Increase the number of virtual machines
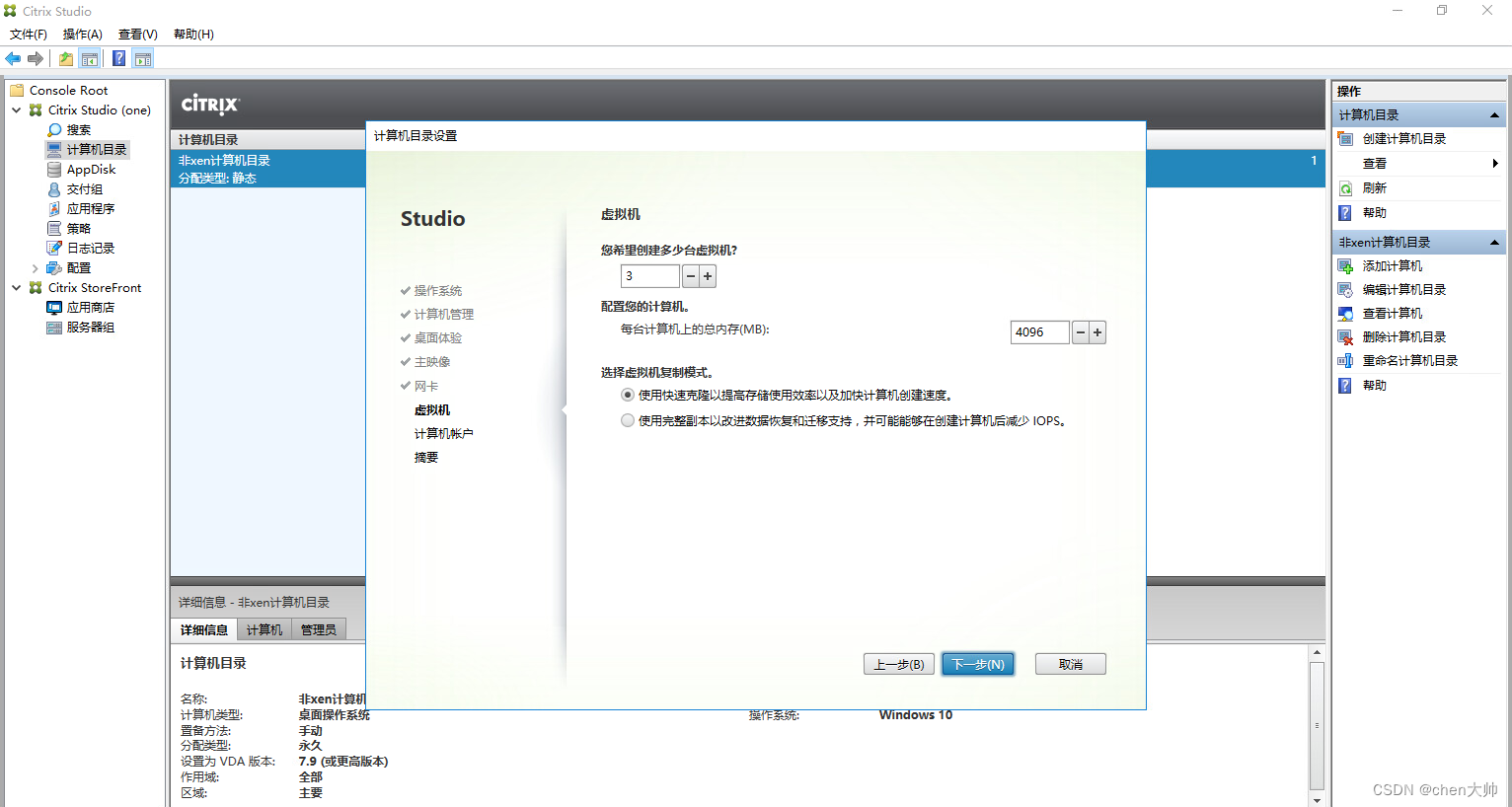 pos(708,276)
